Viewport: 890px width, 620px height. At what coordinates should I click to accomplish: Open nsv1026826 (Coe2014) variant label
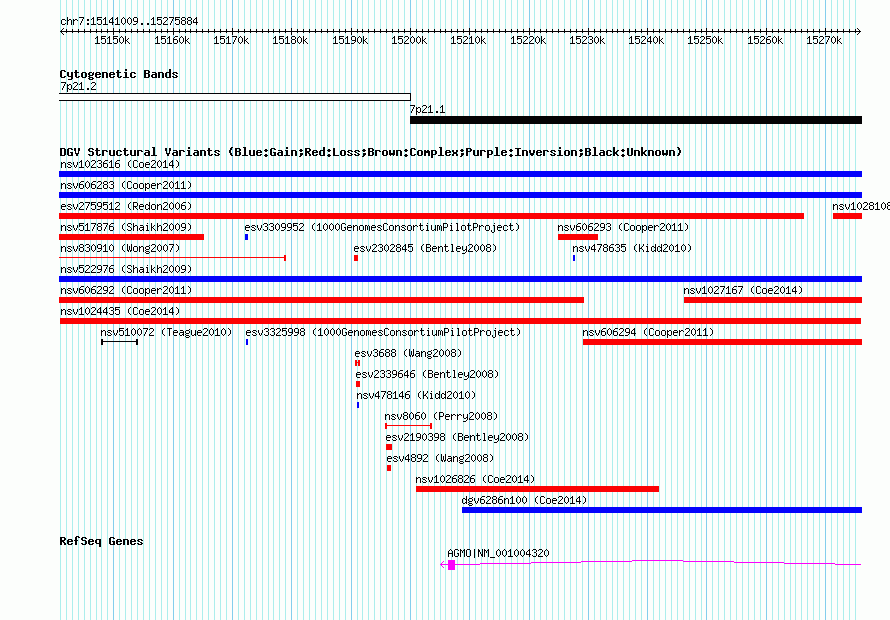pos(475,479)
